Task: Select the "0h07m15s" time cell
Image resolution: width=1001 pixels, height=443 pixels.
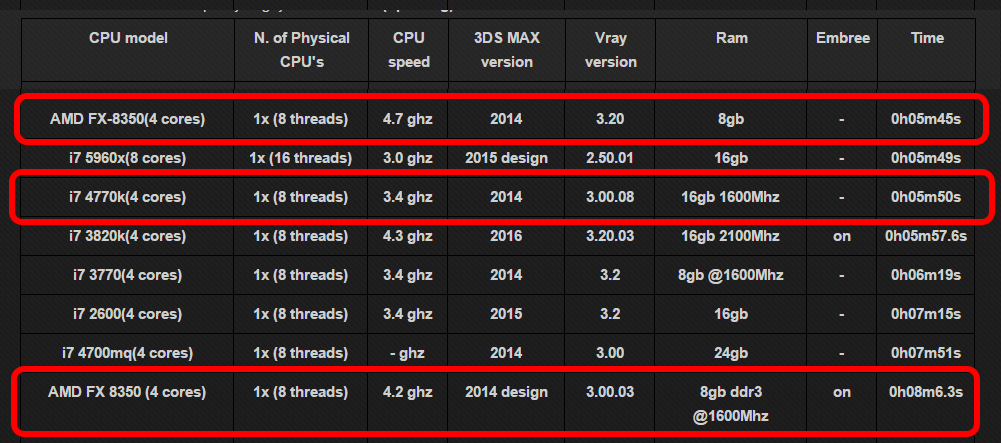Action: [926, 315]
